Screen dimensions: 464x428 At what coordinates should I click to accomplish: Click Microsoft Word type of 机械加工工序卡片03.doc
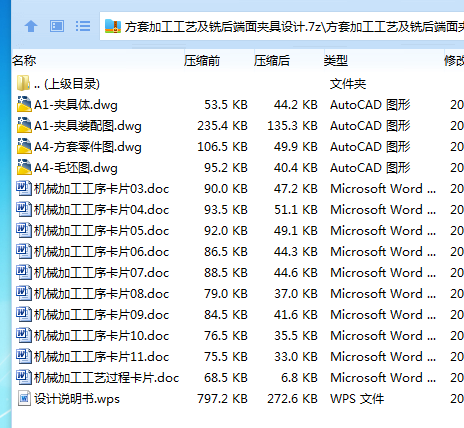(383, 189)
